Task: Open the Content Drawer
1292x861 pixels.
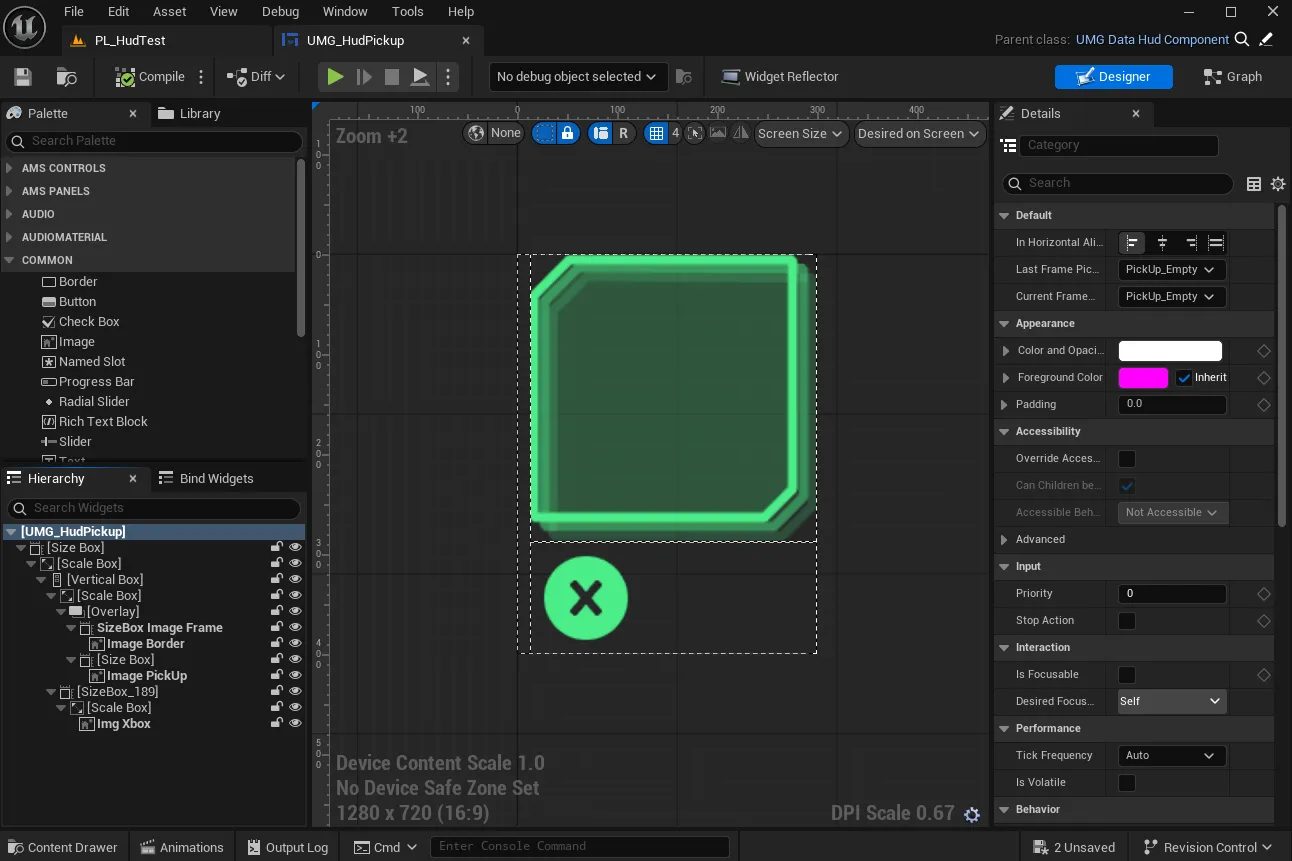Action: pyautogui.click(x=62, y=847)
